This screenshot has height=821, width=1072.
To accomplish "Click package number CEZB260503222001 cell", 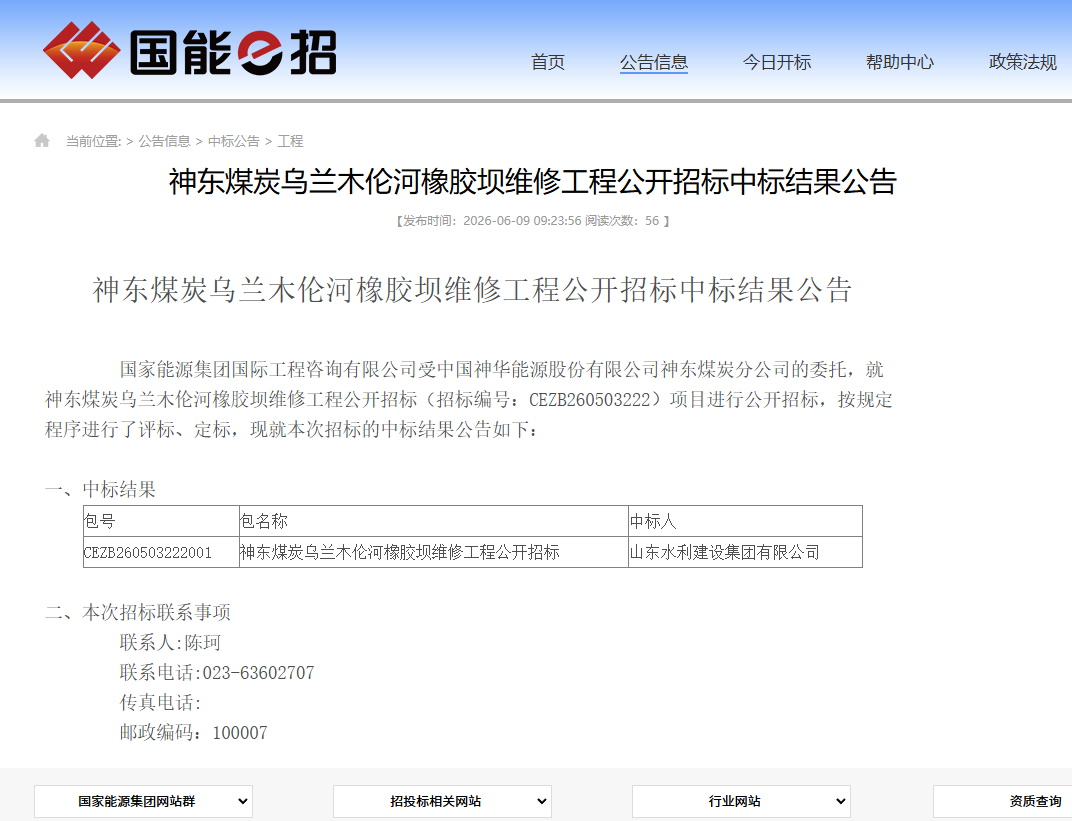I will click(x=161, y=552).
